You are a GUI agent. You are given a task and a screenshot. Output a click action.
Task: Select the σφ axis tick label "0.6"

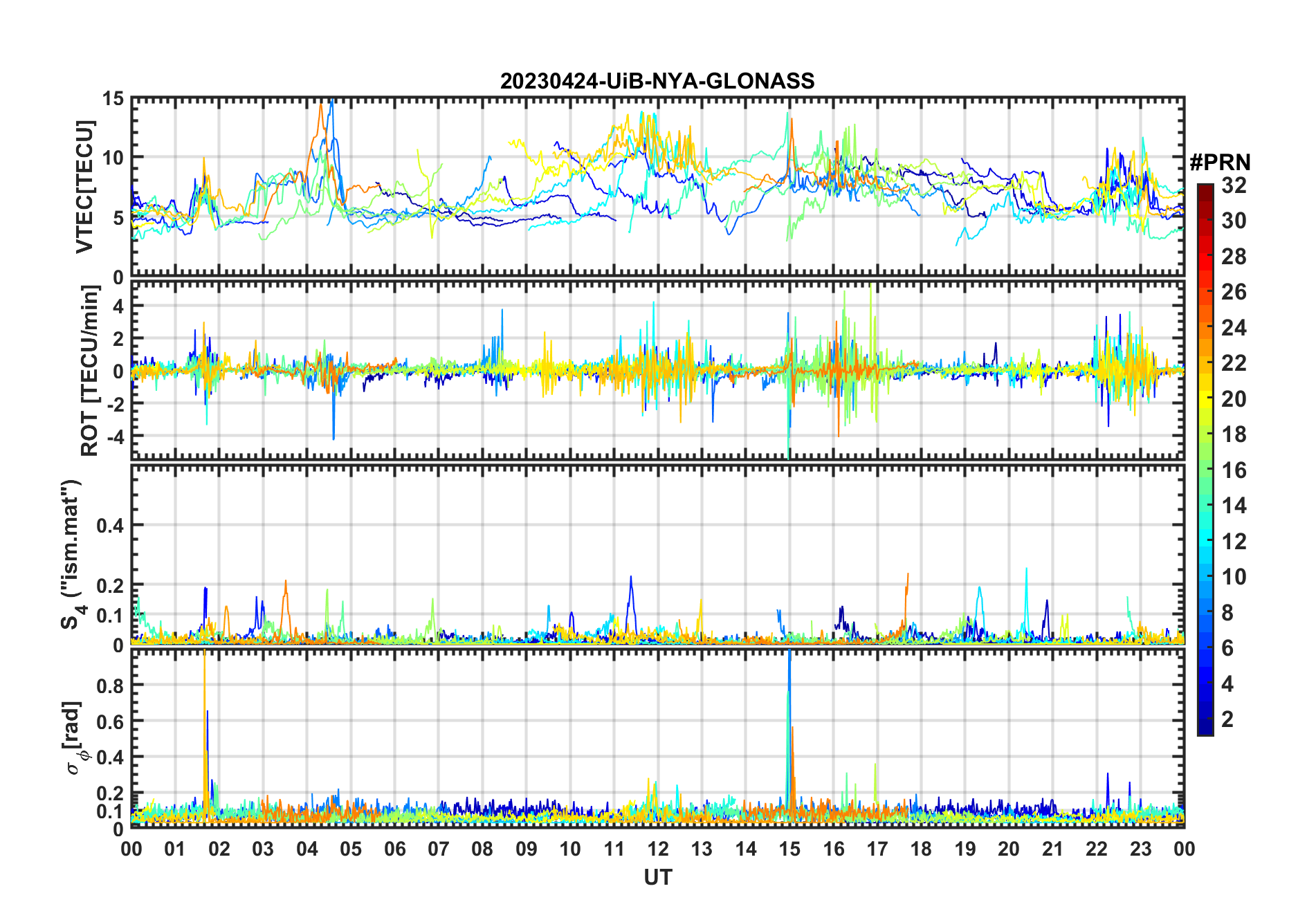110,721
